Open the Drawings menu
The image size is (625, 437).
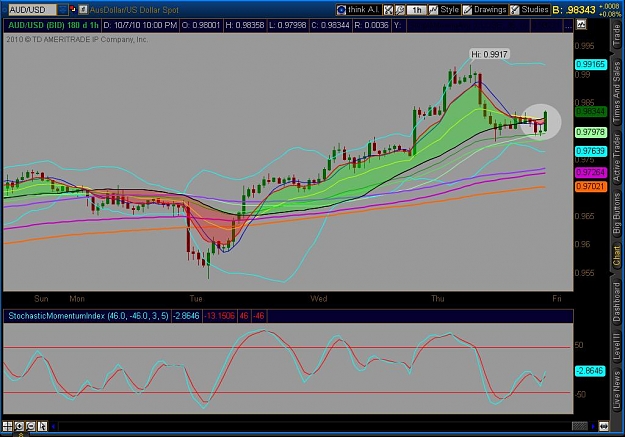point(485,10)
